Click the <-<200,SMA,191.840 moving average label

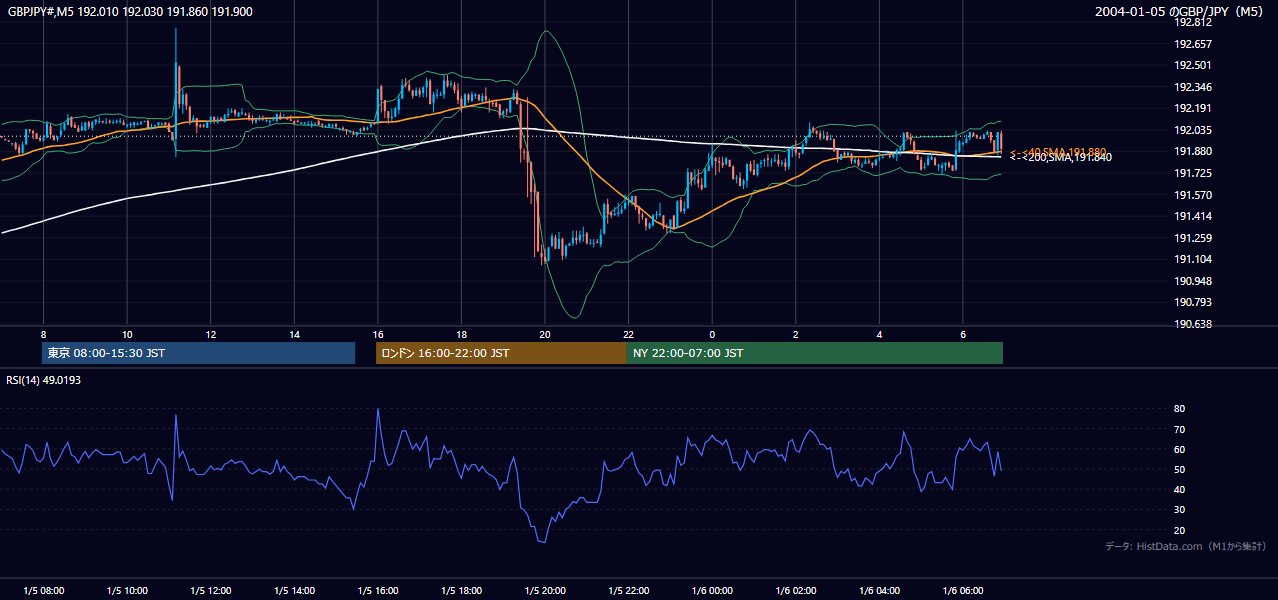pyautogui.click(x=1060, y=157)
